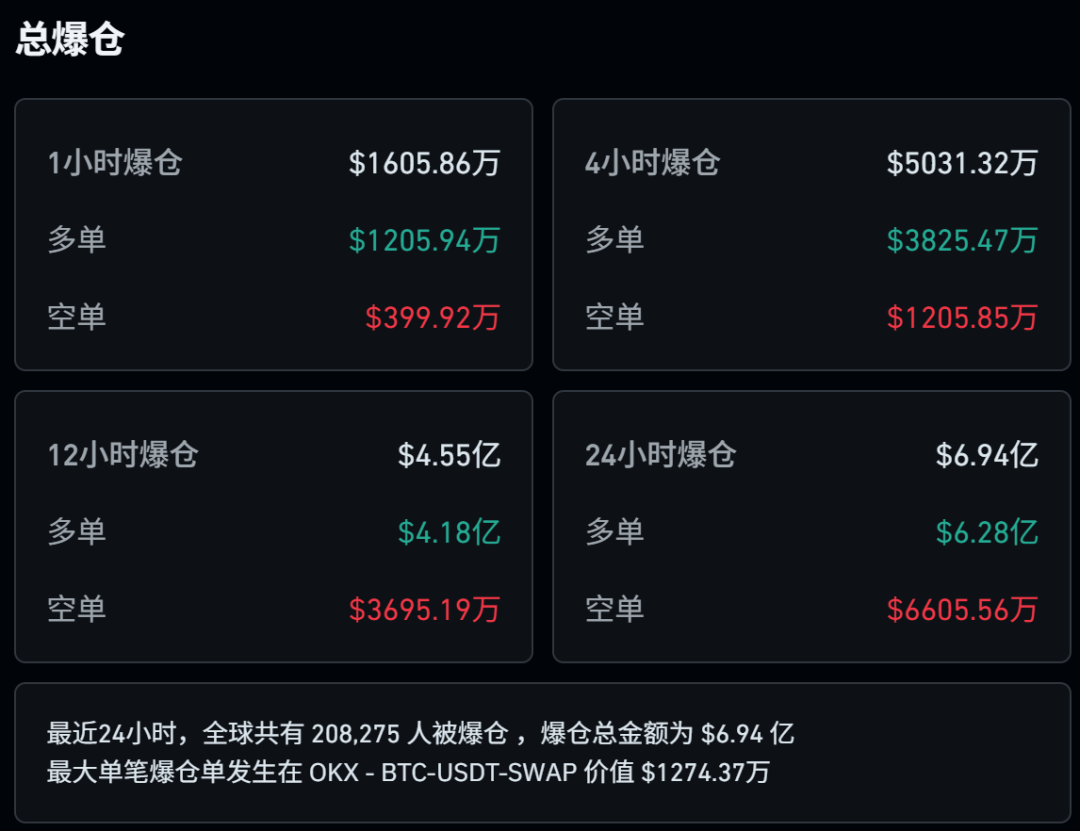Screen dimensions: 1080x831
Task: Click the 总爆仓 heading
Action: coord(70,40)
